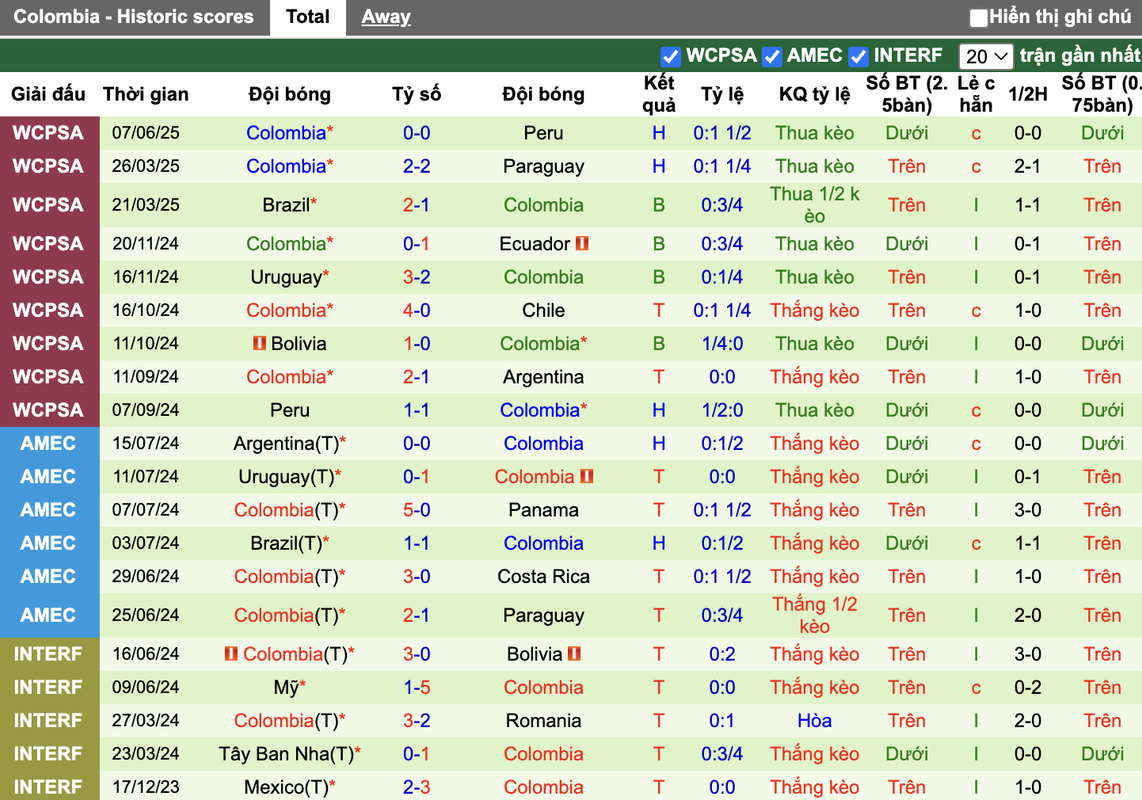Click the 0-0 score for Colombia vs Peru
Viewport: 1142px width, 800px height.
coord(417,133)
